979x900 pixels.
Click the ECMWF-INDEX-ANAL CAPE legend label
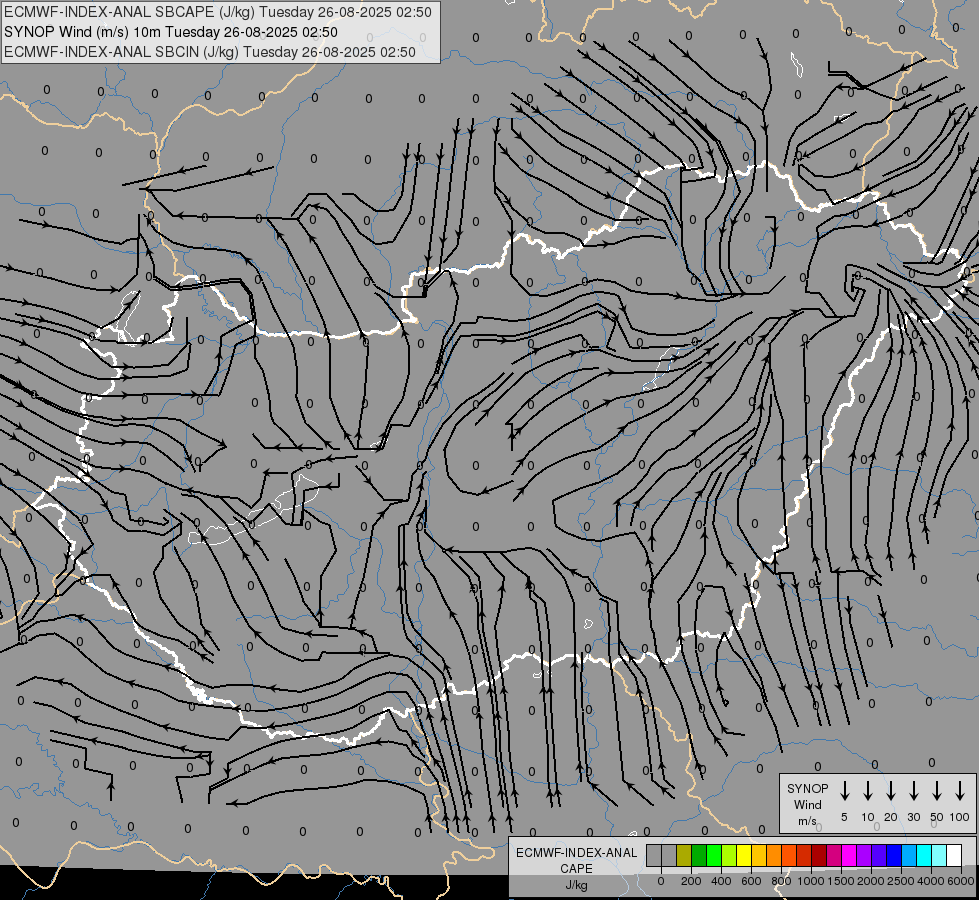(576, 860)
